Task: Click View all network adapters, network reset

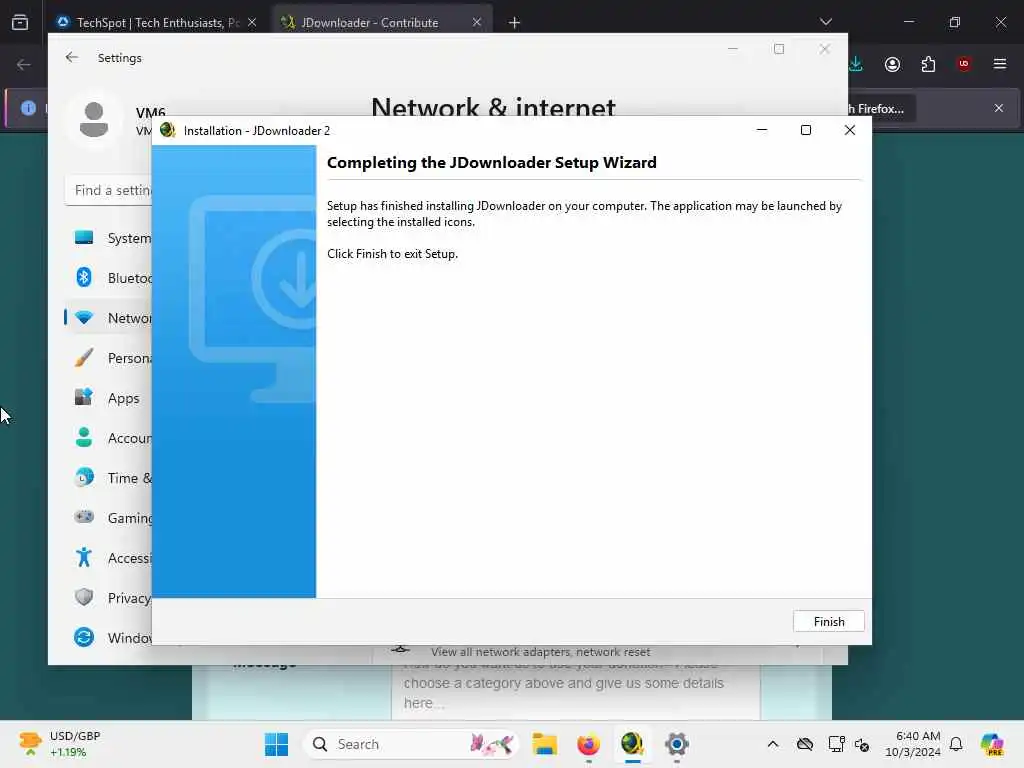Action: click(x=540, y=652)
